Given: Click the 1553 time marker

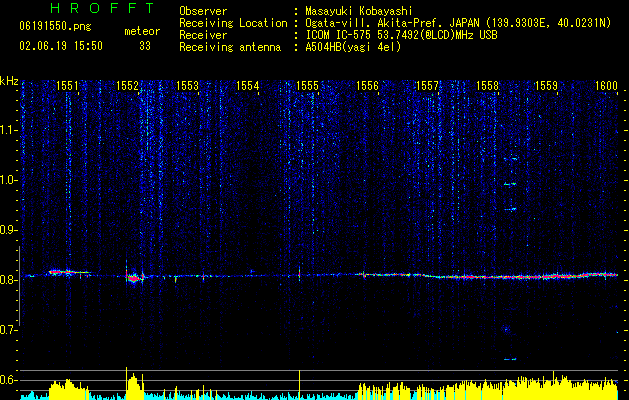Looking at the screenshot, I should [187, 86].
